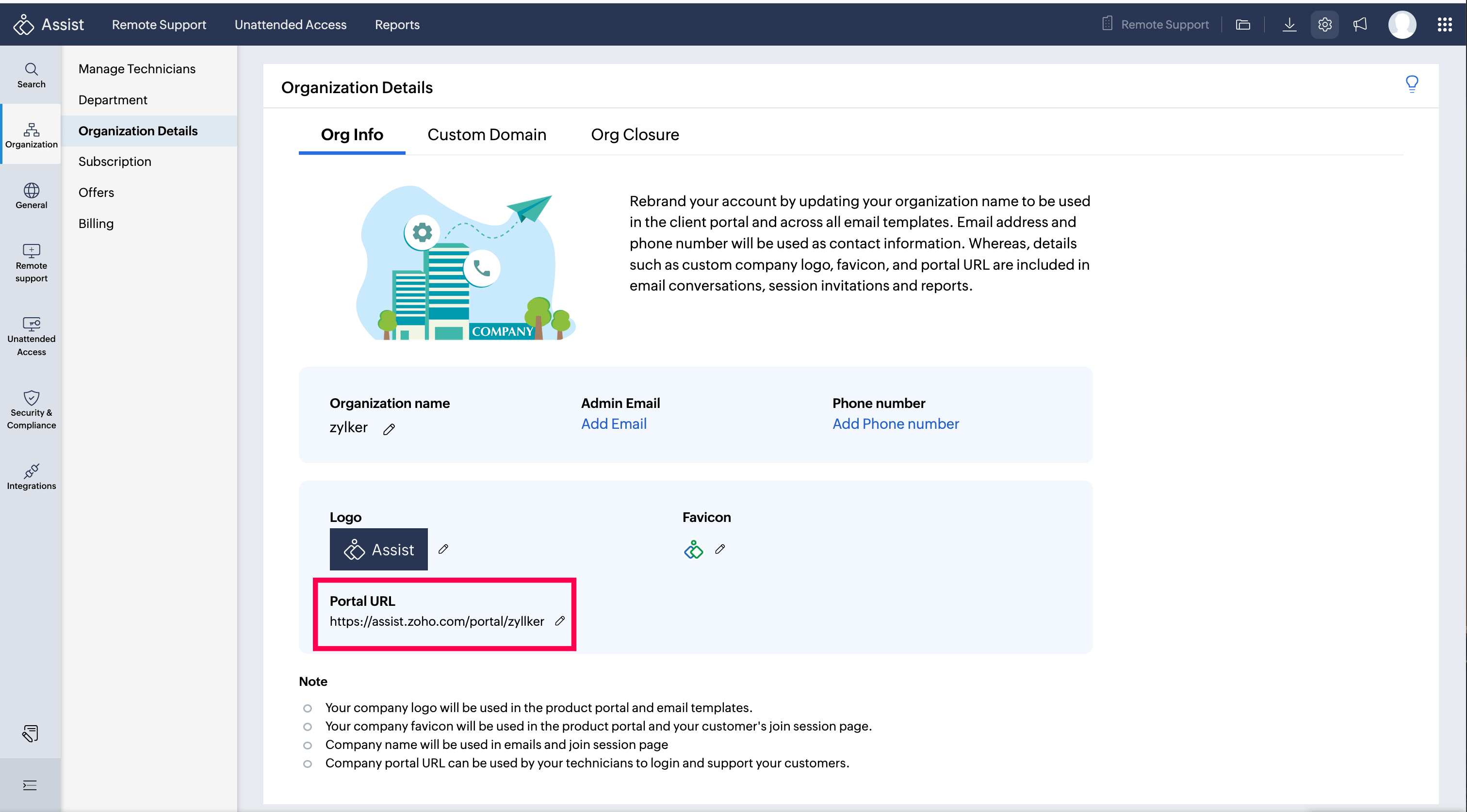This screenshot has height=812, width=1467.
Task: Collapse the sidebar with bottom menu icon
Action: tap(30, 785)
